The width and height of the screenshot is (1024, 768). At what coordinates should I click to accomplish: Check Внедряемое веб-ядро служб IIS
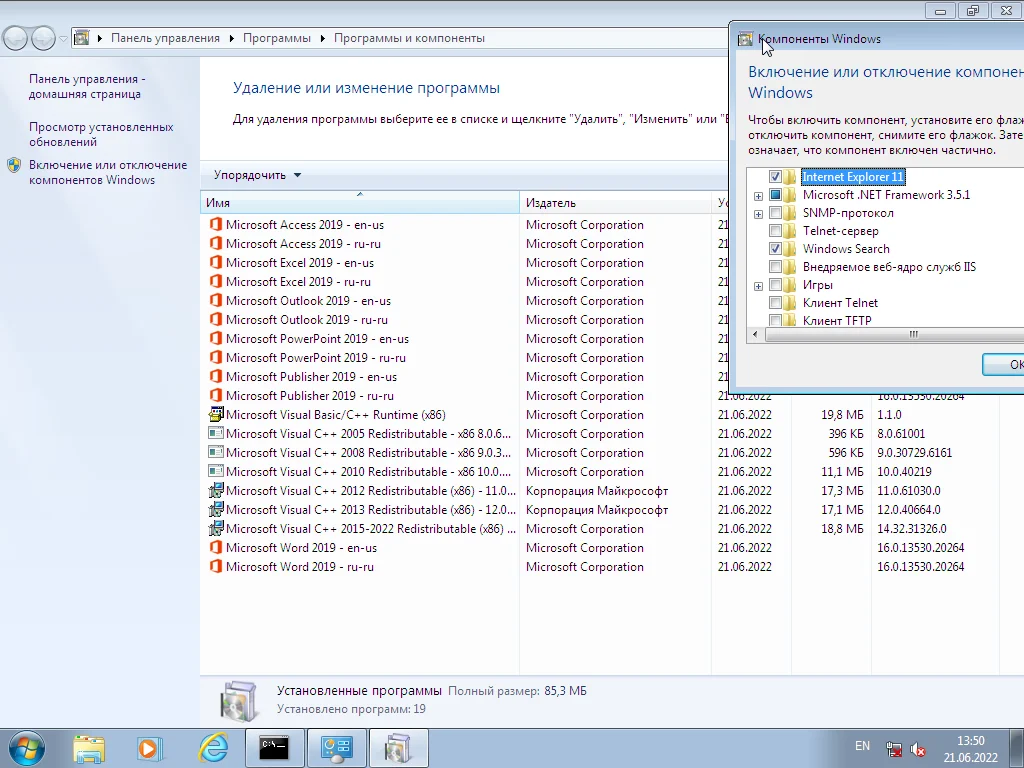click(x=775, y=266)
